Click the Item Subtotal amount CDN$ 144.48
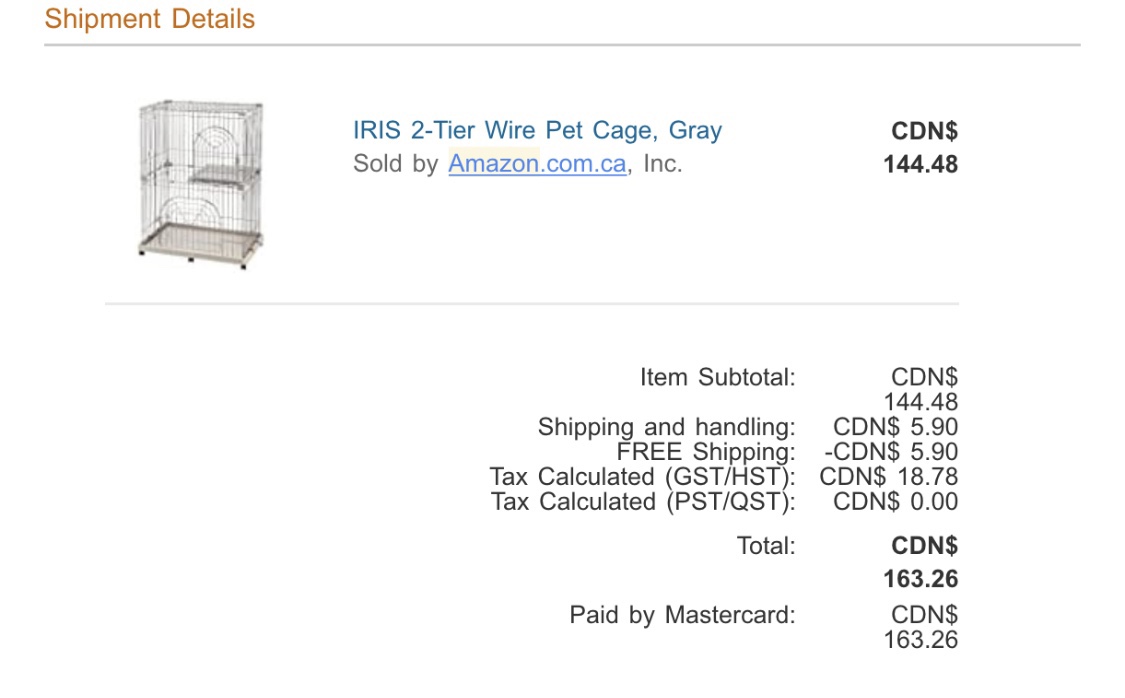 tap(921, 390)
